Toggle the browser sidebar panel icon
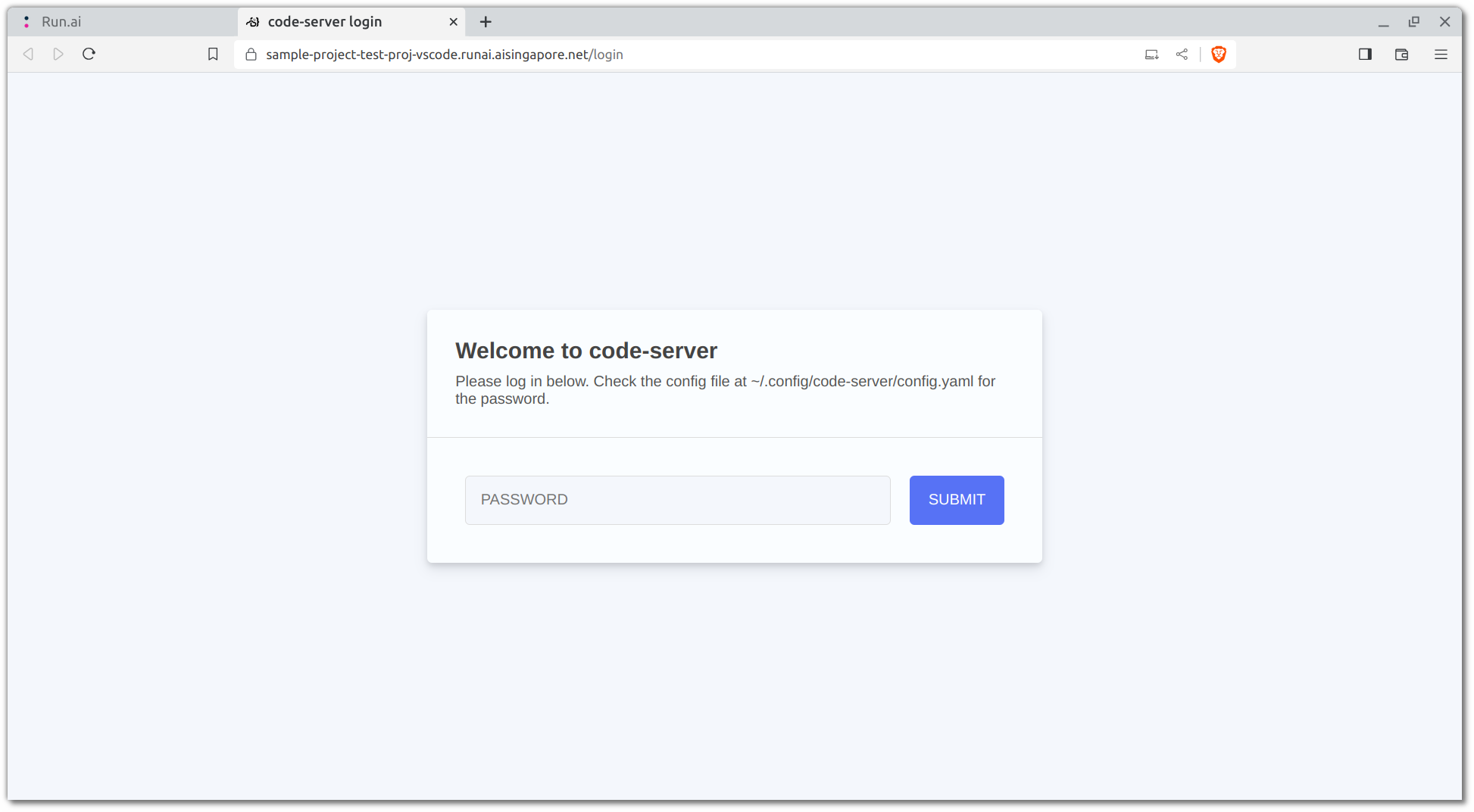The height and width of the screenshot is (812, 1474). tap(1365, 55)
